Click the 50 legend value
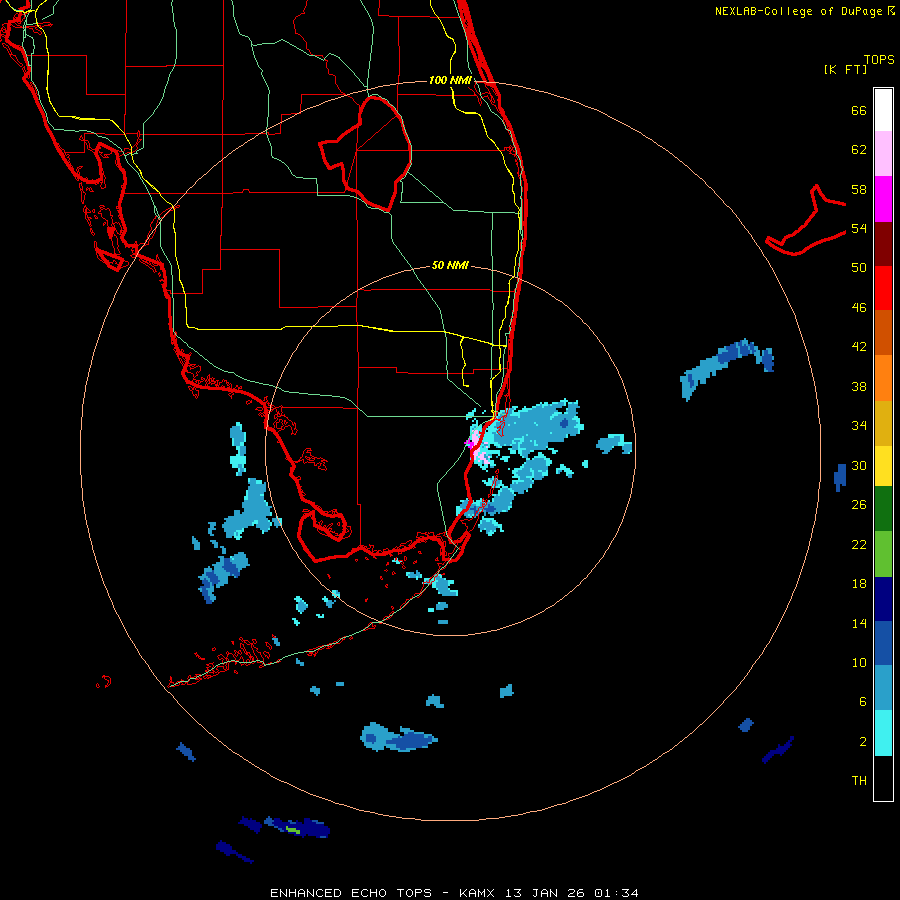Viewport: 900px width, 900px height. point(859,268)
